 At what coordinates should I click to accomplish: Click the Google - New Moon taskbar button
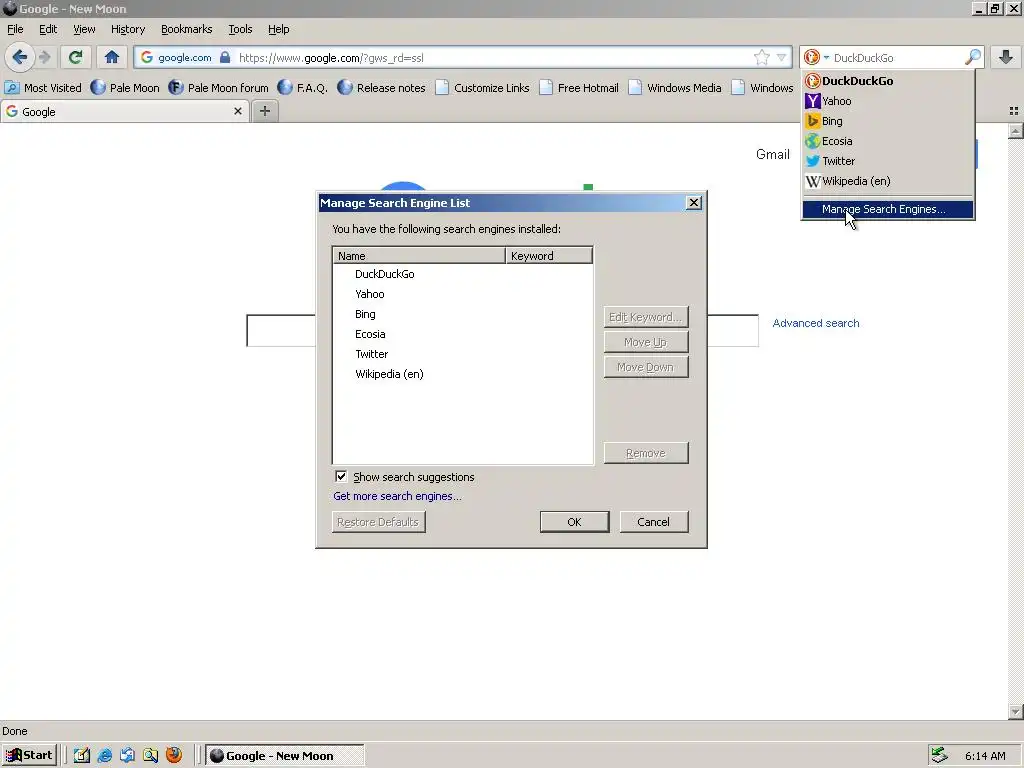285,756
